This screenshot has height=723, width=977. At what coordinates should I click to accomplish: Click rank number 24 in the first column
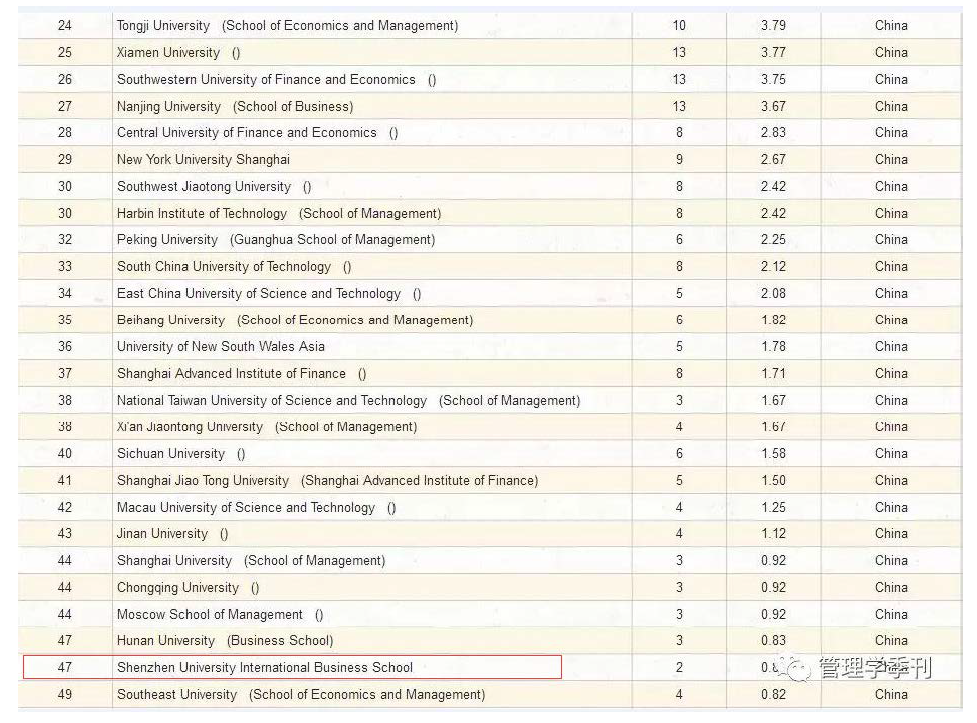[65, 26]
